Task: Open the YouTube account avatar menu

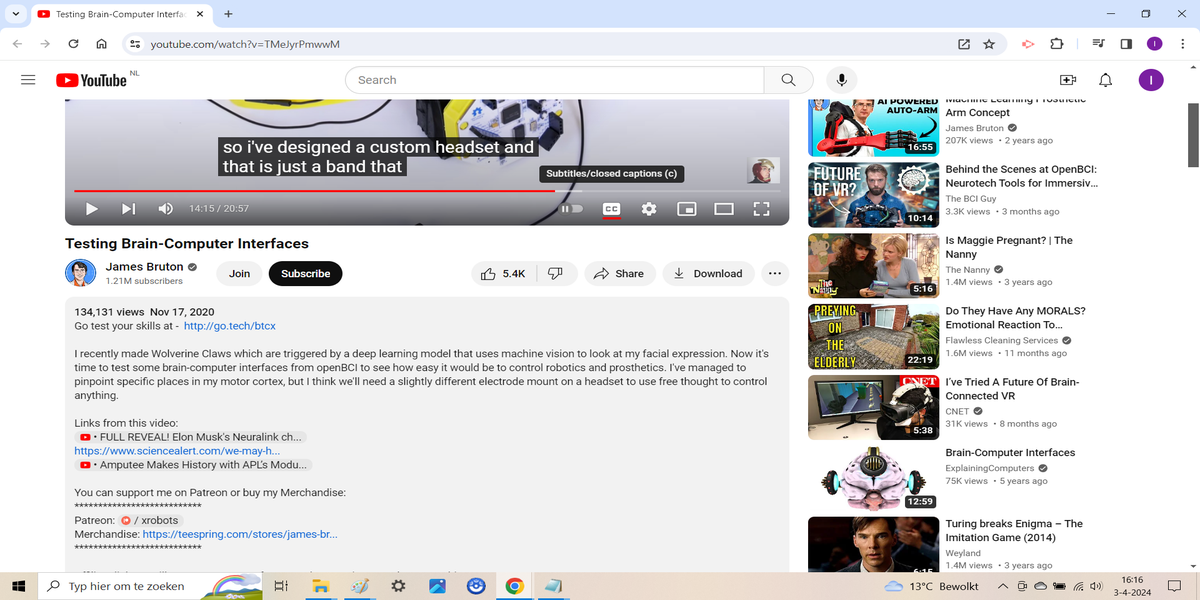Action: point(1151,80)
